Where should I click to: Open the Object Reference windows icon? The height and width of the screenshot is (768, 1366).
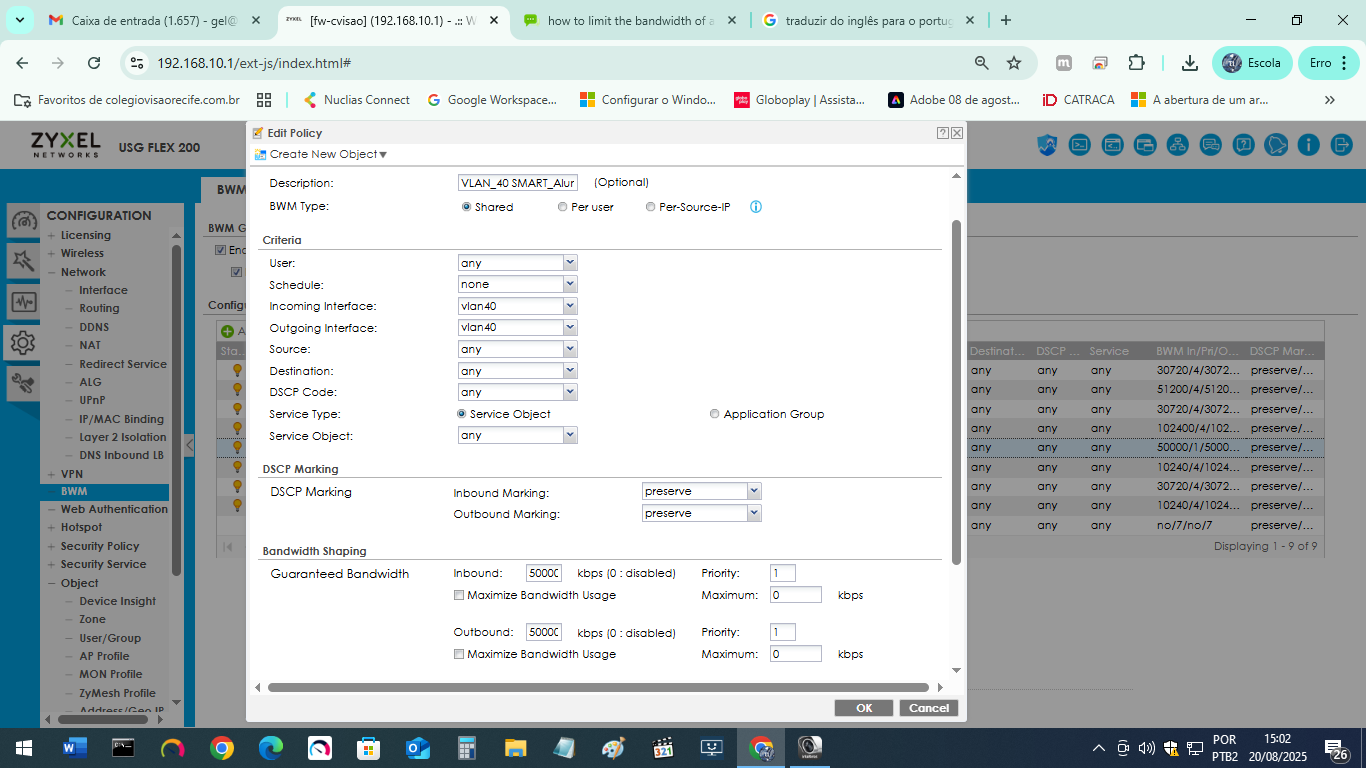point(1145,145)
